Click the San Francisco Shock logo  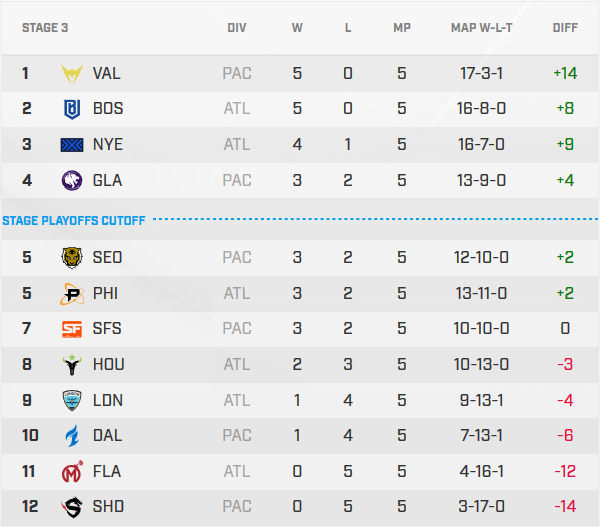coord(73,329)
